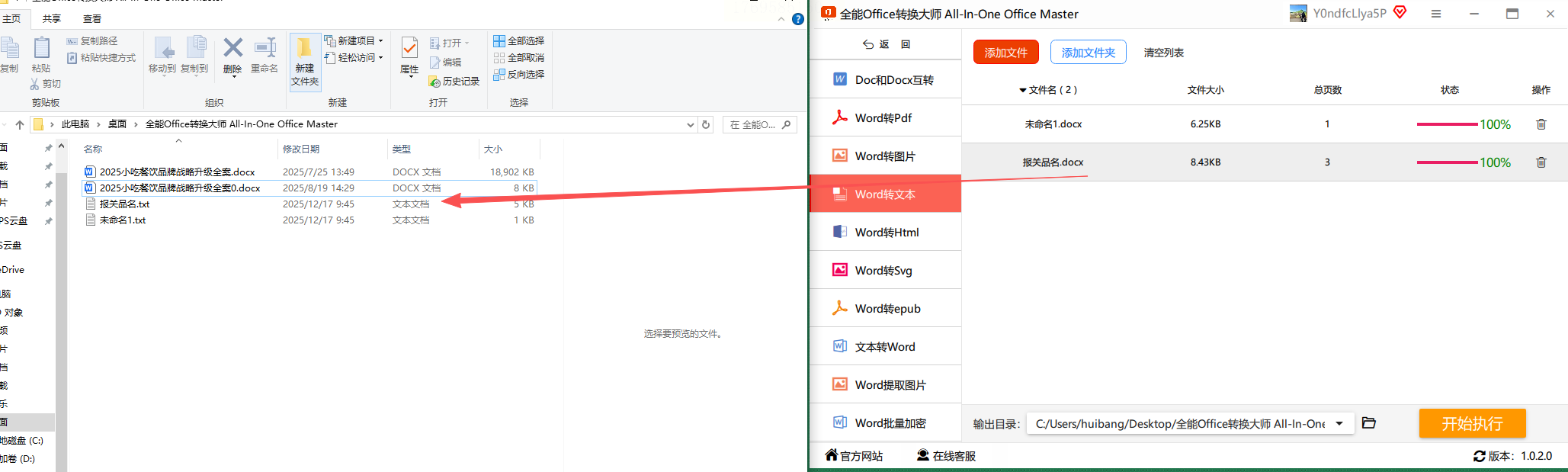Click the 桌面 breadcrumb in address bar

117,124
